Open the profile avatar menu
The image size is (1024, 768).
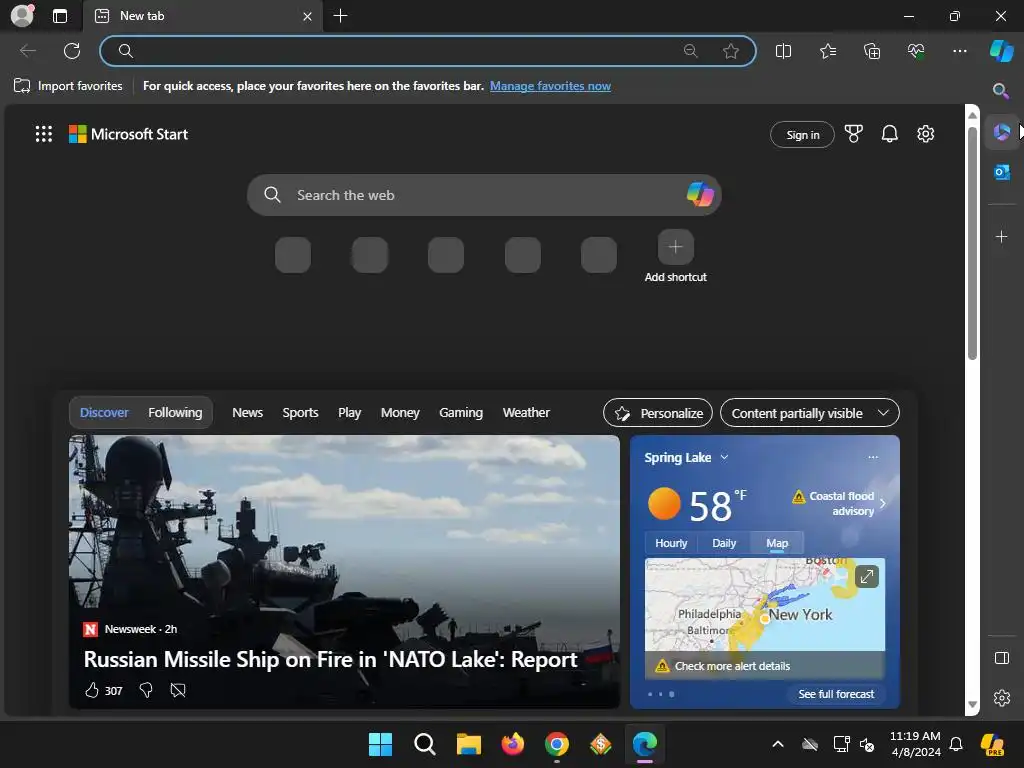click(22, 16)
